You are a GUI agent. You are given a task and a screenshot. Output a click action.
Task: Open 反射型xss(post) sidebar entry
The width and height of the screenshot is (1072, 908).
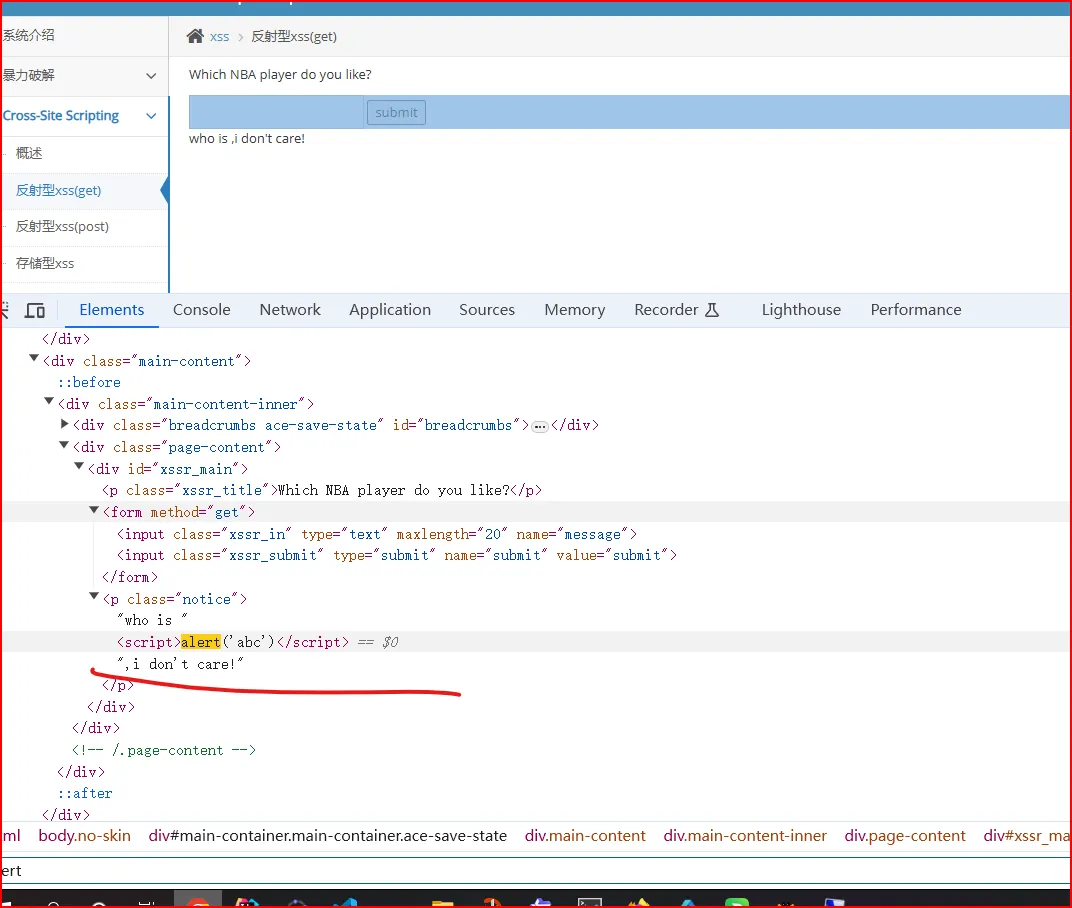coord(62,226)
